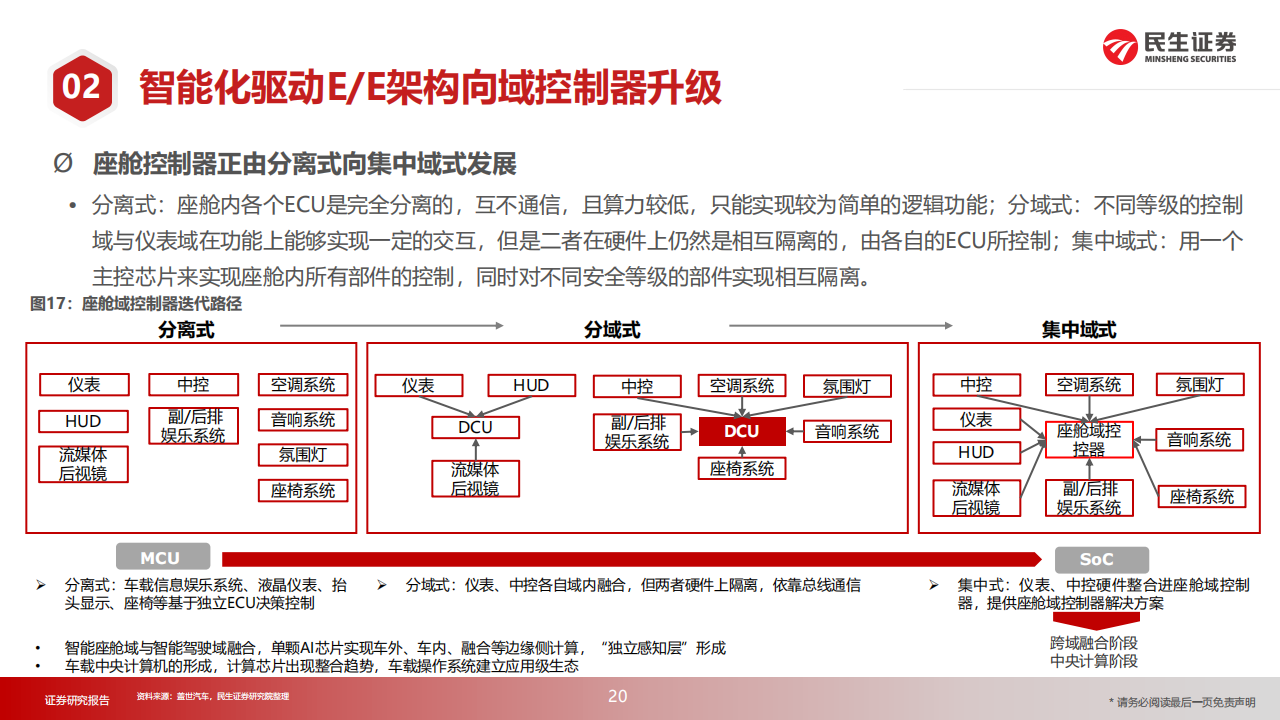Select the HUD box in the 分离式 diagram
This screenshot has width=1280, height=720.
point(84,421)
